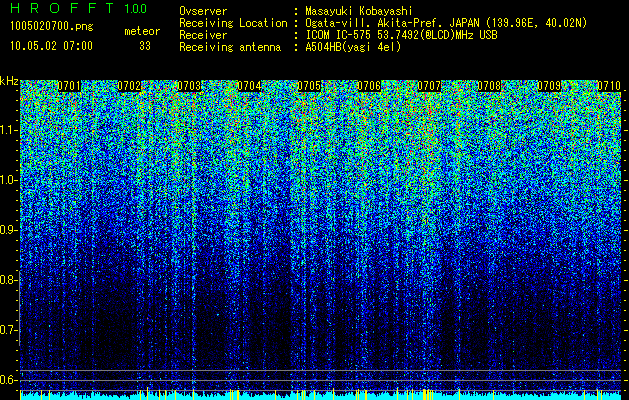Click the 0.7 frequency axis label
This screenshot has width=629, height=400.
[8, 330]
